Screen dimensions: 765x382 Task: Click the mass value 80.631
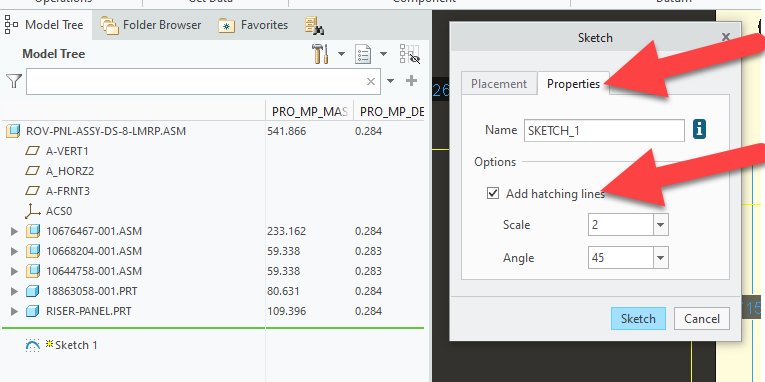pos(283,291)
